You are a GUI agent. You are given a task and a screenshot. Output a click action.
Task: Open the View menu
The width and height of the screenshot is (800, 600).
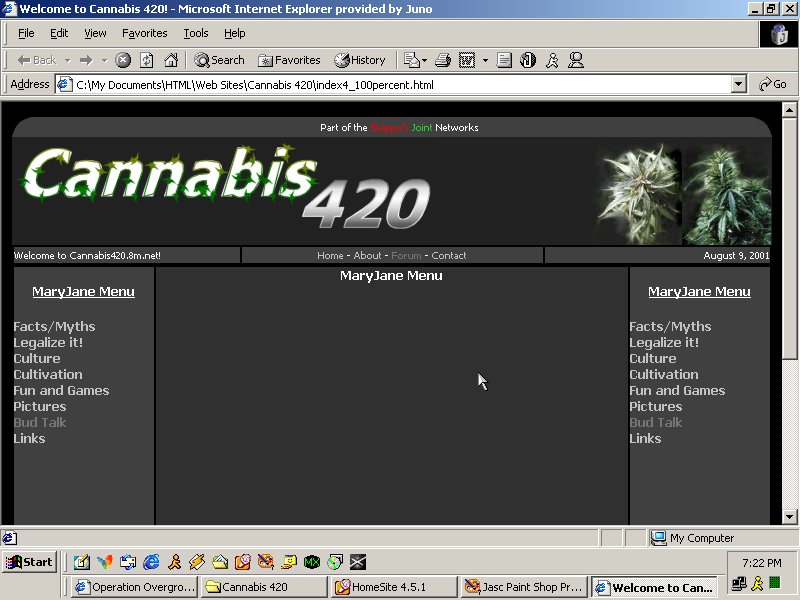tap(95, 33)
